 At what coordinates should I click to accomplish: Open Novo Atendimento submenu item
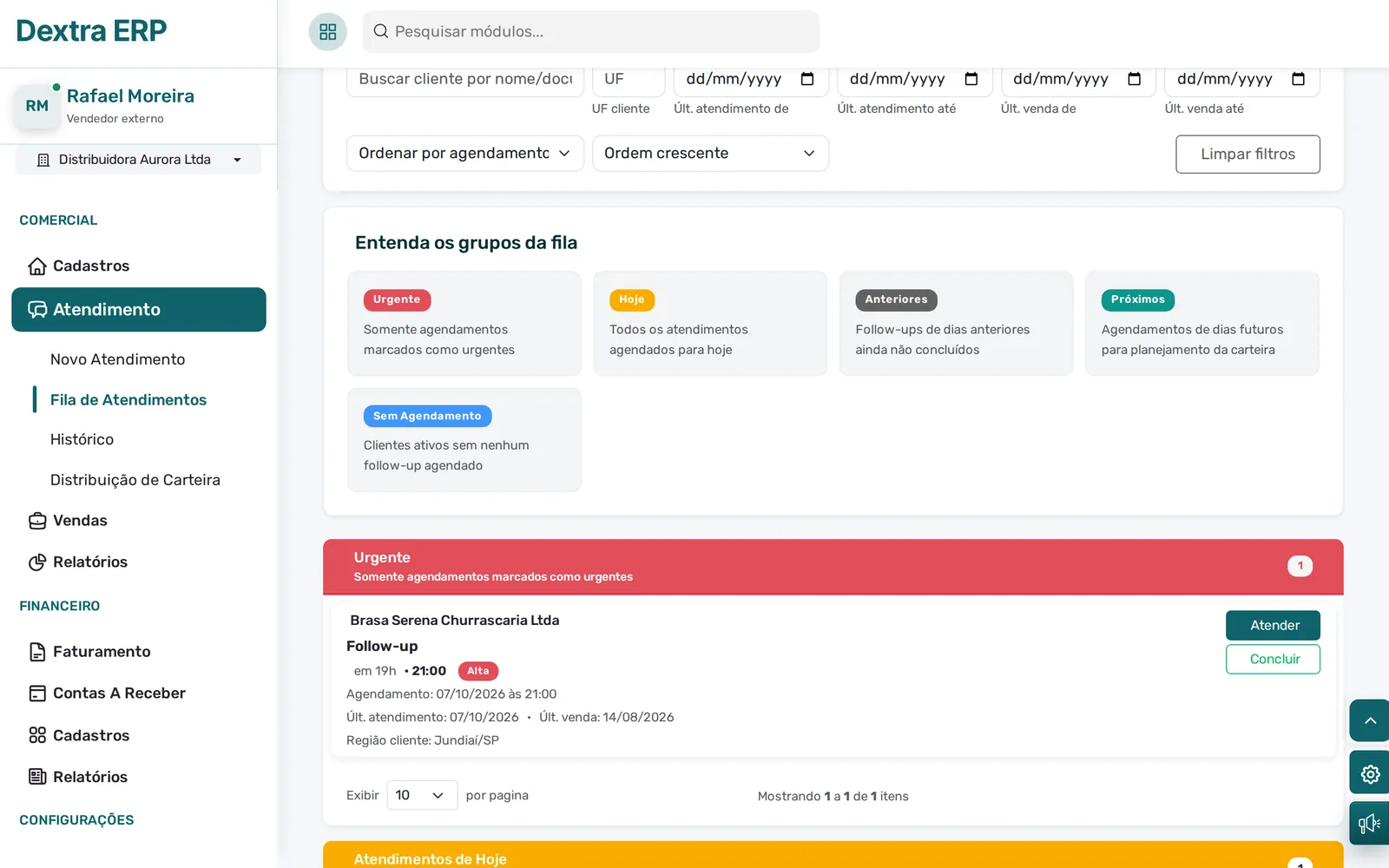tap(118, 359)
